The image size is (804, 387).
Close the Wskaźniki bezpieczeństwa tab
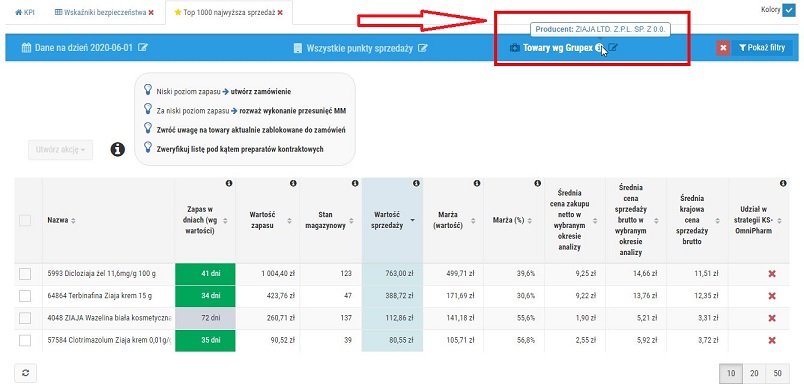151,12
